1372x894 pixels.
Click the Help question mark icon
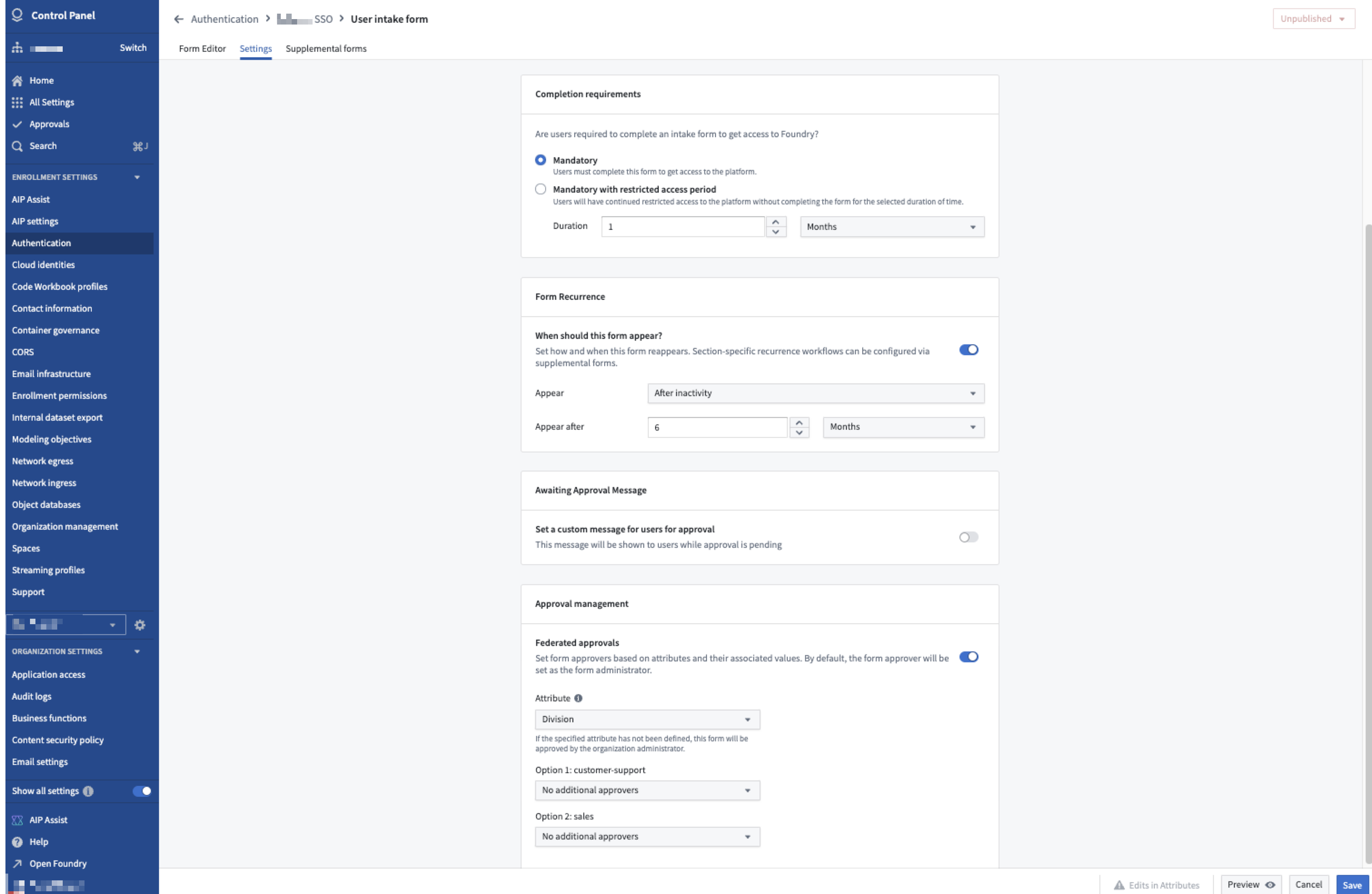pos(17,842)
